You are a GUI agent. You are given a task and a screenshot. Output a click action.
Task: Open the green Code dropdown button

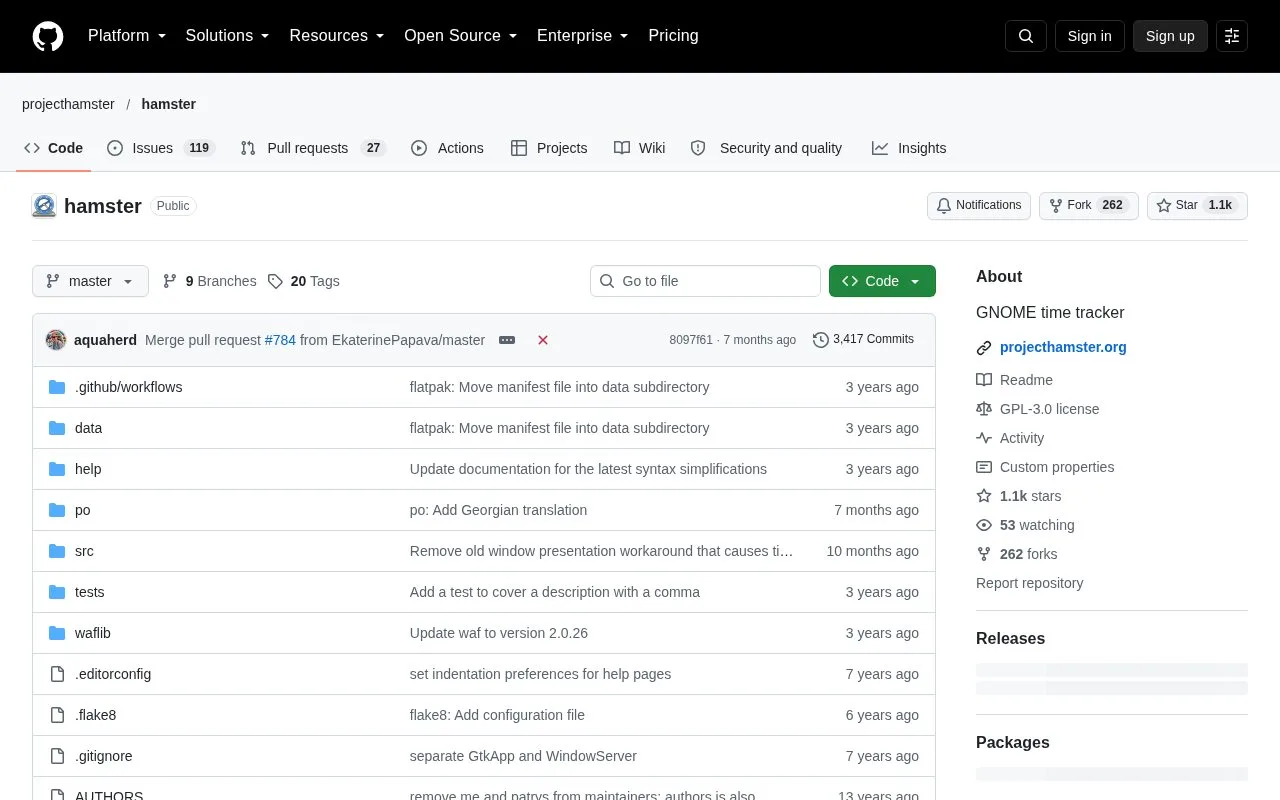point(882,281)
